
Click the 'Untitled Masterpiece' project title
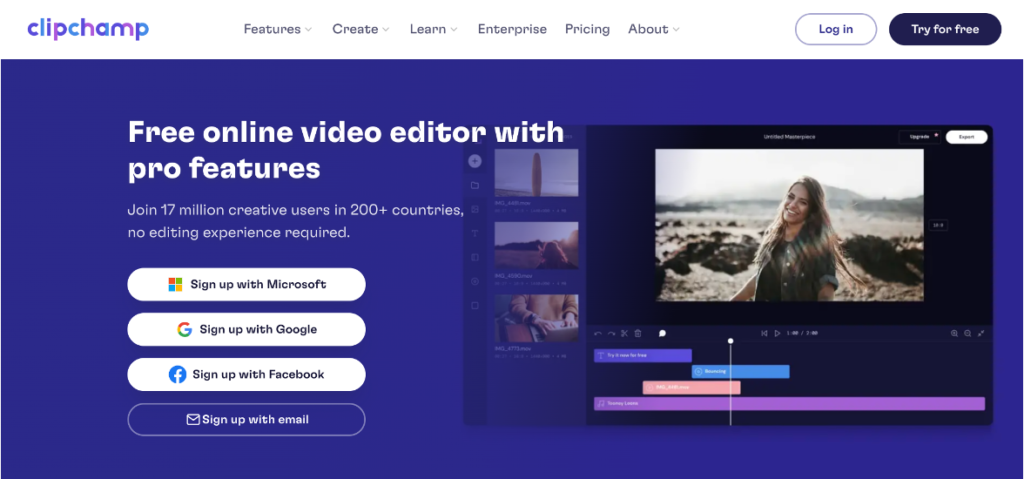(x=790, y=137)
